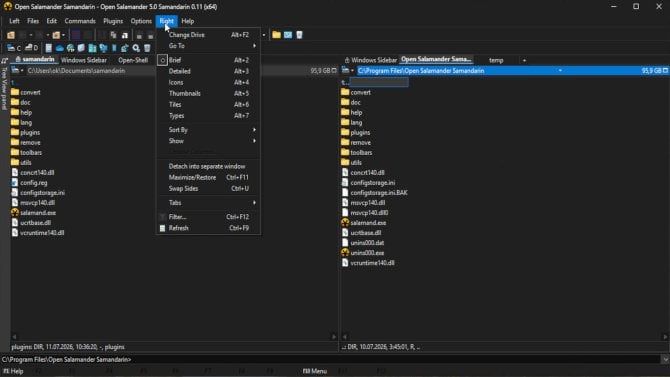Screen dimensions: 670x377
Task: Open Network globe icon in drive bar
Action: point(71,48)
